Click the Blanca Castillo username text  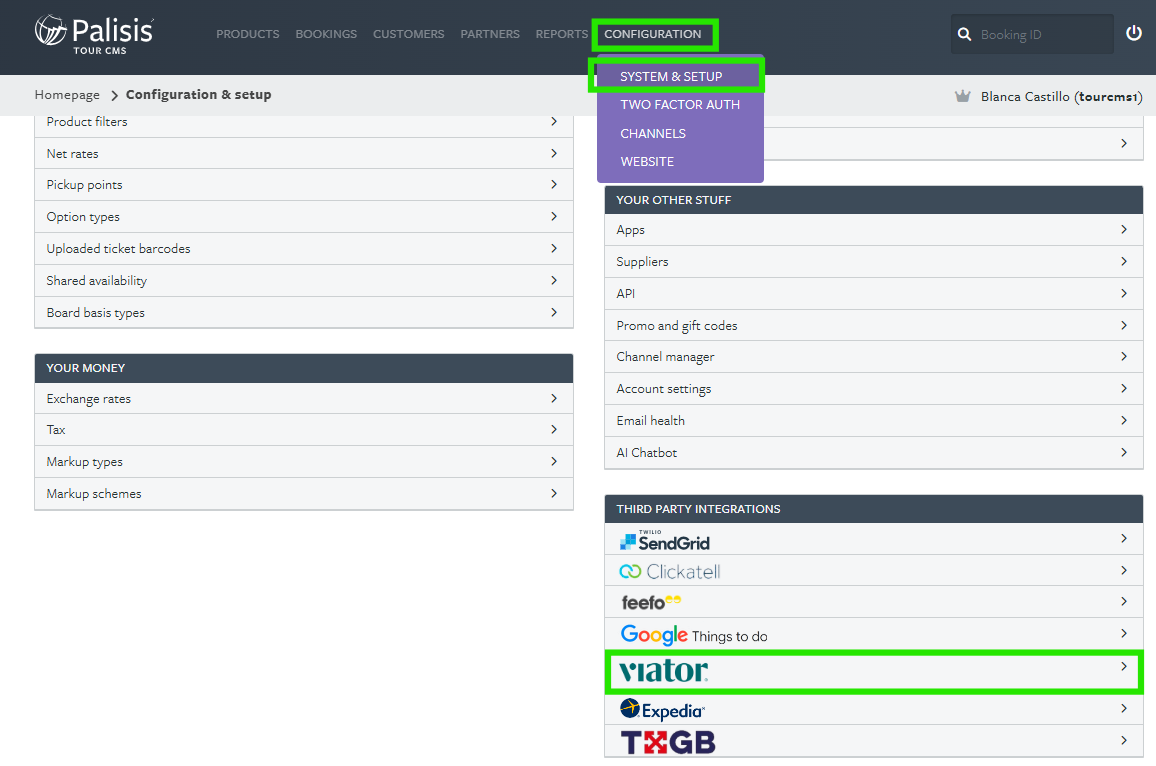click(1062, 97)
